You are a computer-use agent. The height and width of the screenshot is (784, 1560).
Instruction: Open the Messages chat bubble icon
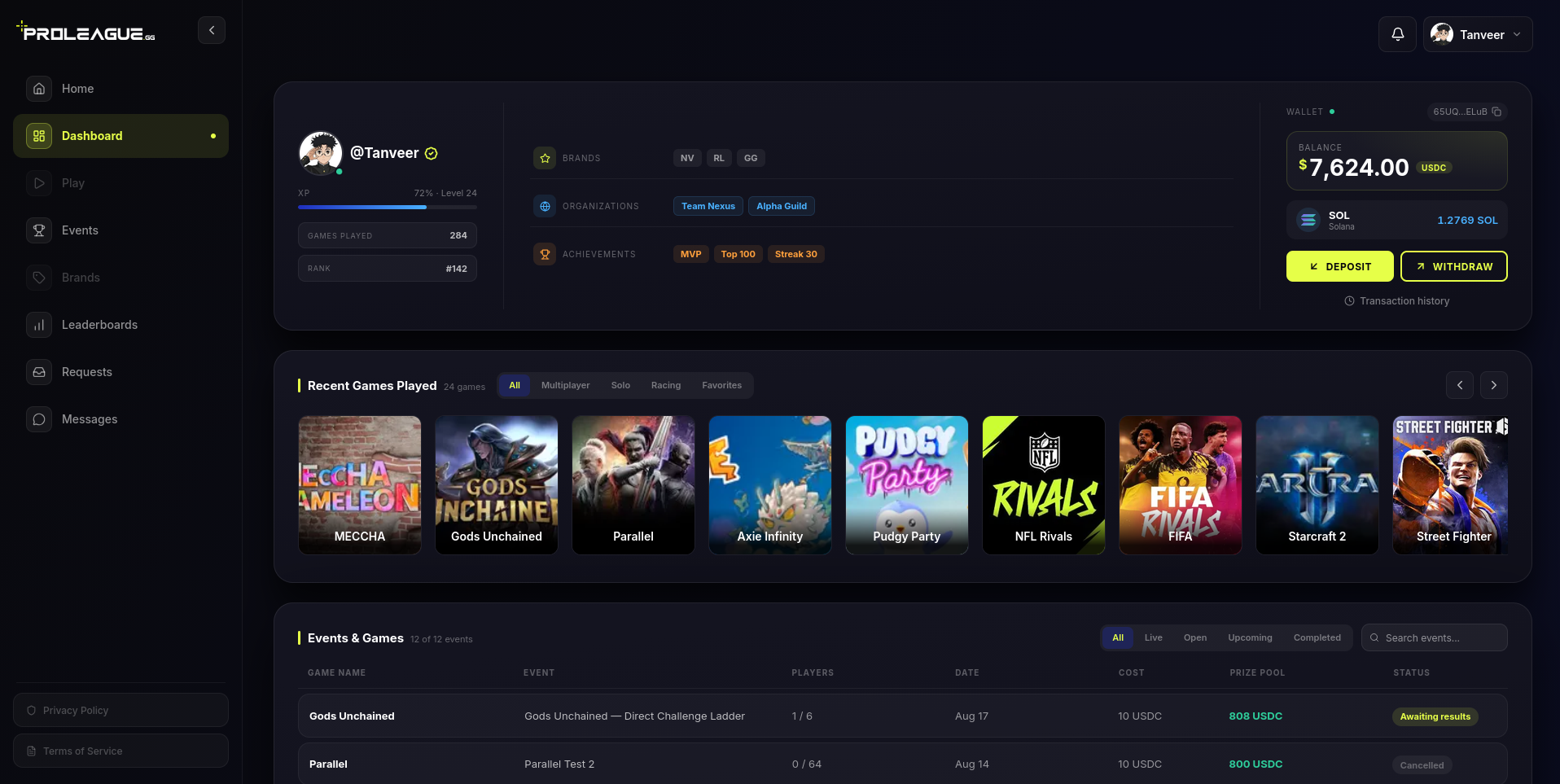click(39, 419)
